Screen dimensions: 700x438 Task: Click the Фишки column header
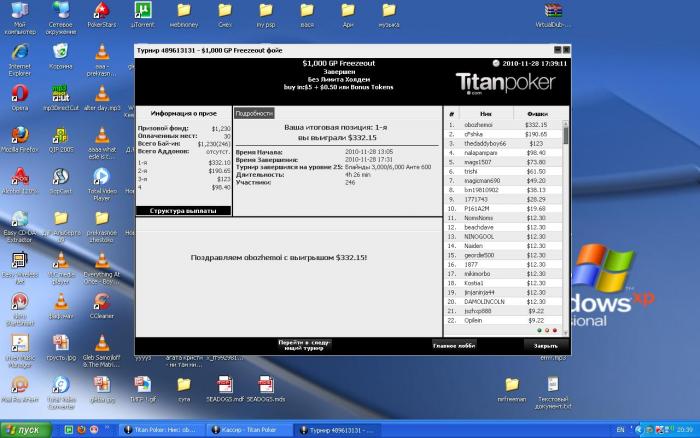537,114
